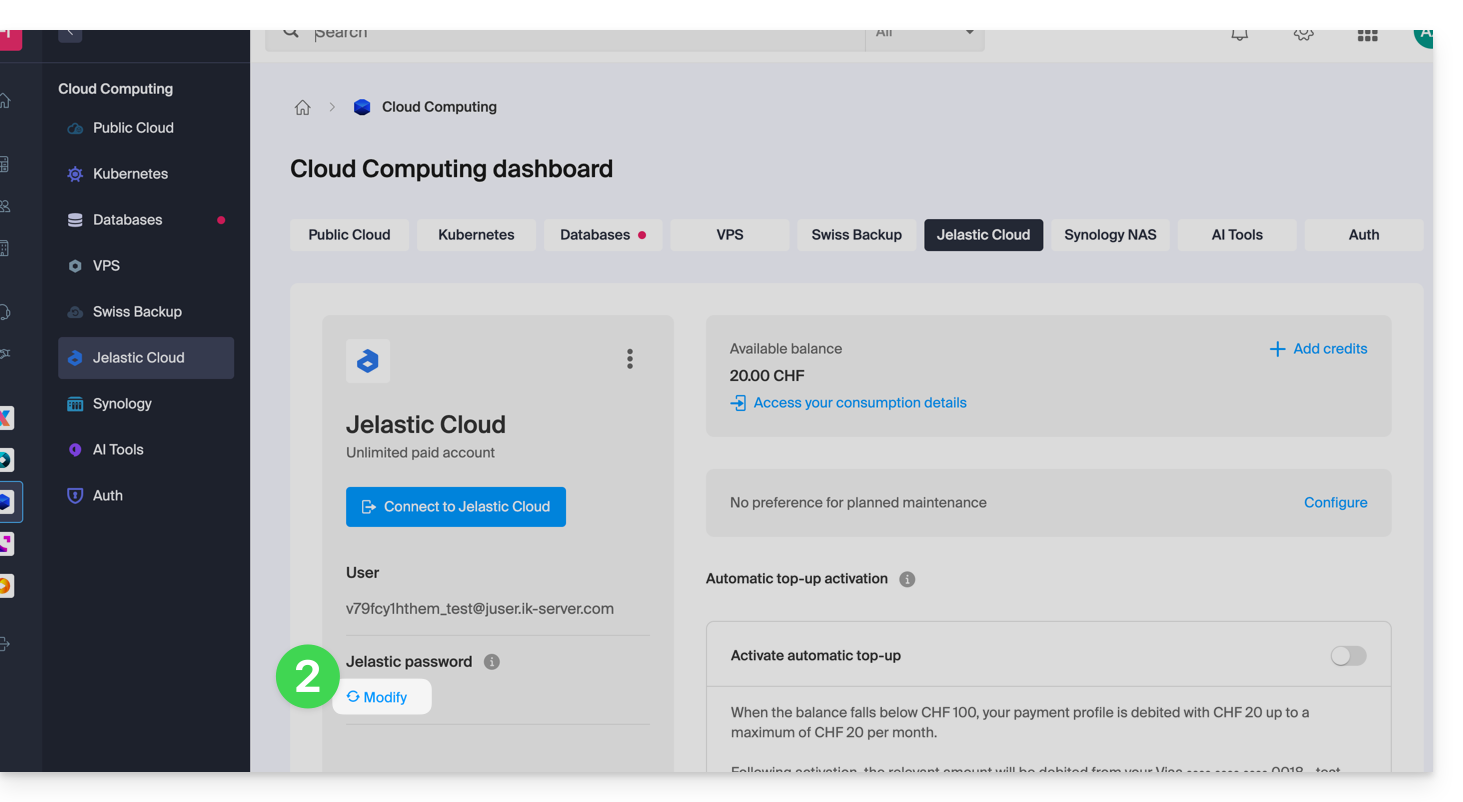Select the Kubernetes tab

[x=476, y=235]
